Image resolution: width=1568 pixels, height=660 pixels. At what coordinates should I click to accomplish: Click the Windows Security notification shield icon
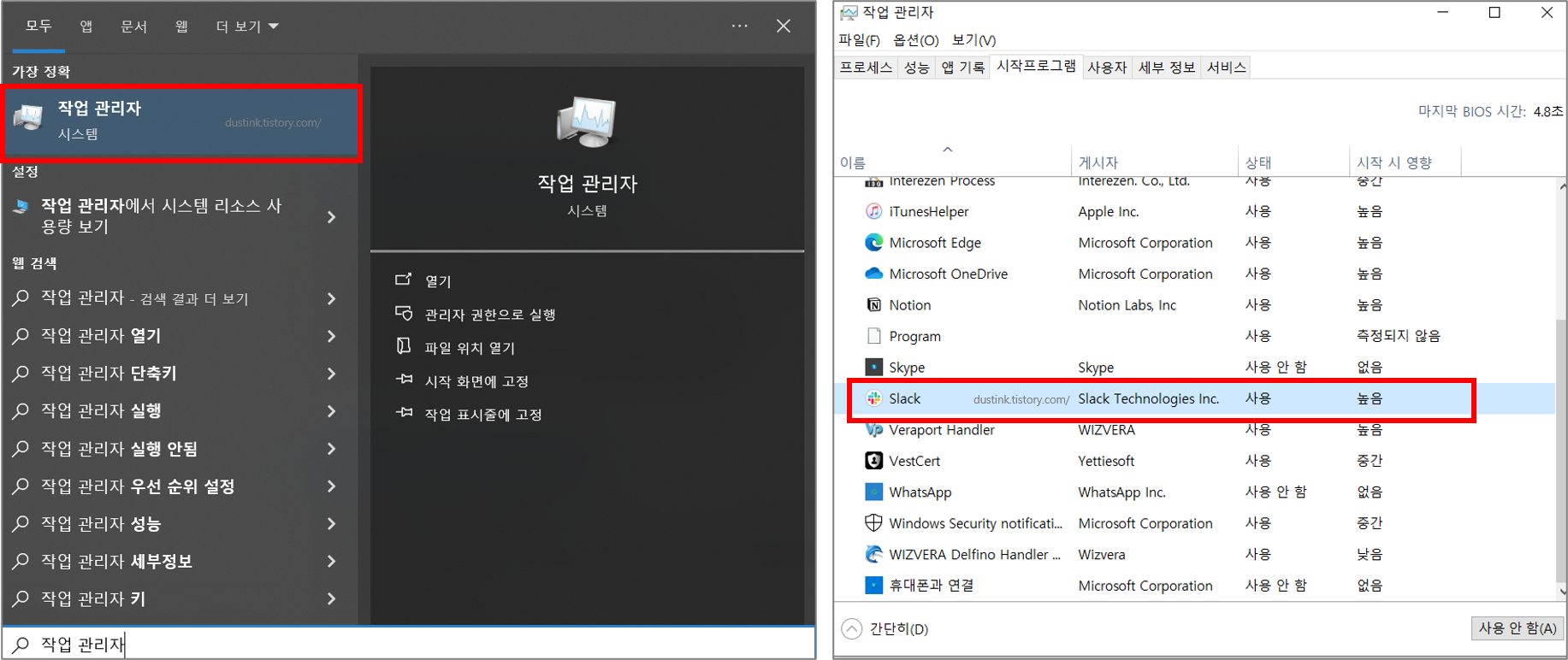tap(873, 522)
